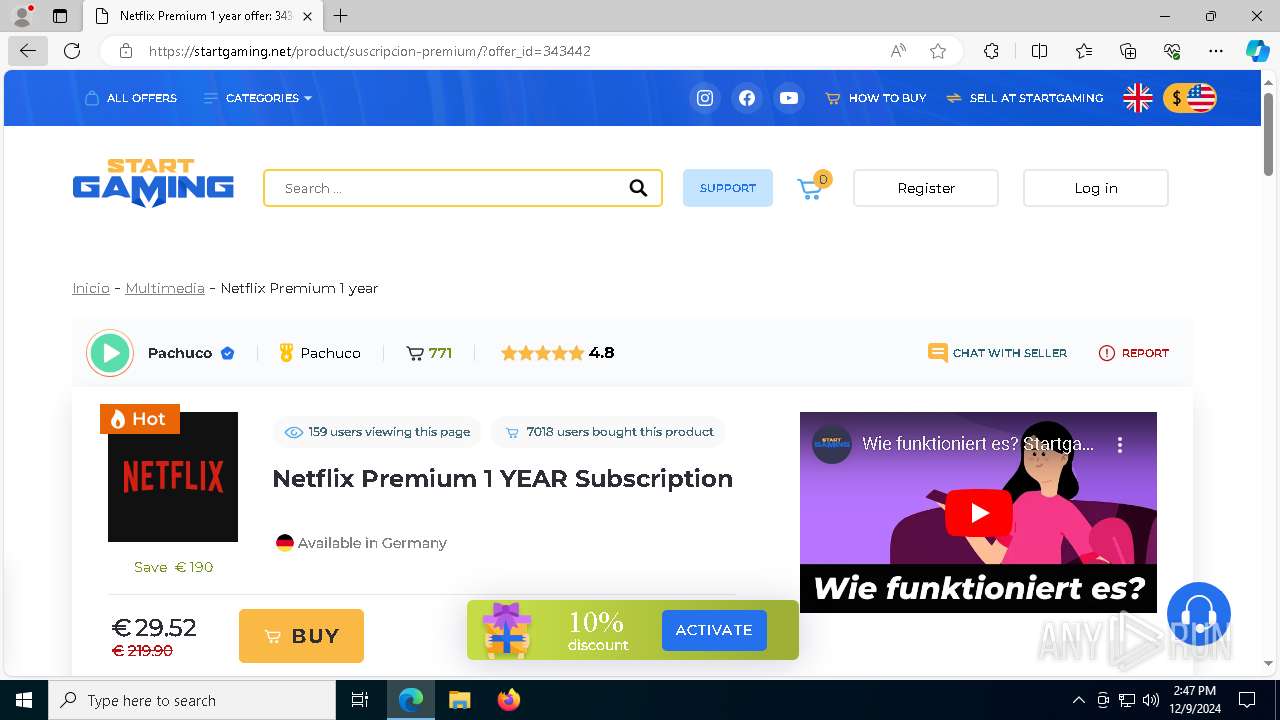Open Task View on taskbar
Screen dimensions: 1280x720
pyautogui.click(x=360, y=700)
